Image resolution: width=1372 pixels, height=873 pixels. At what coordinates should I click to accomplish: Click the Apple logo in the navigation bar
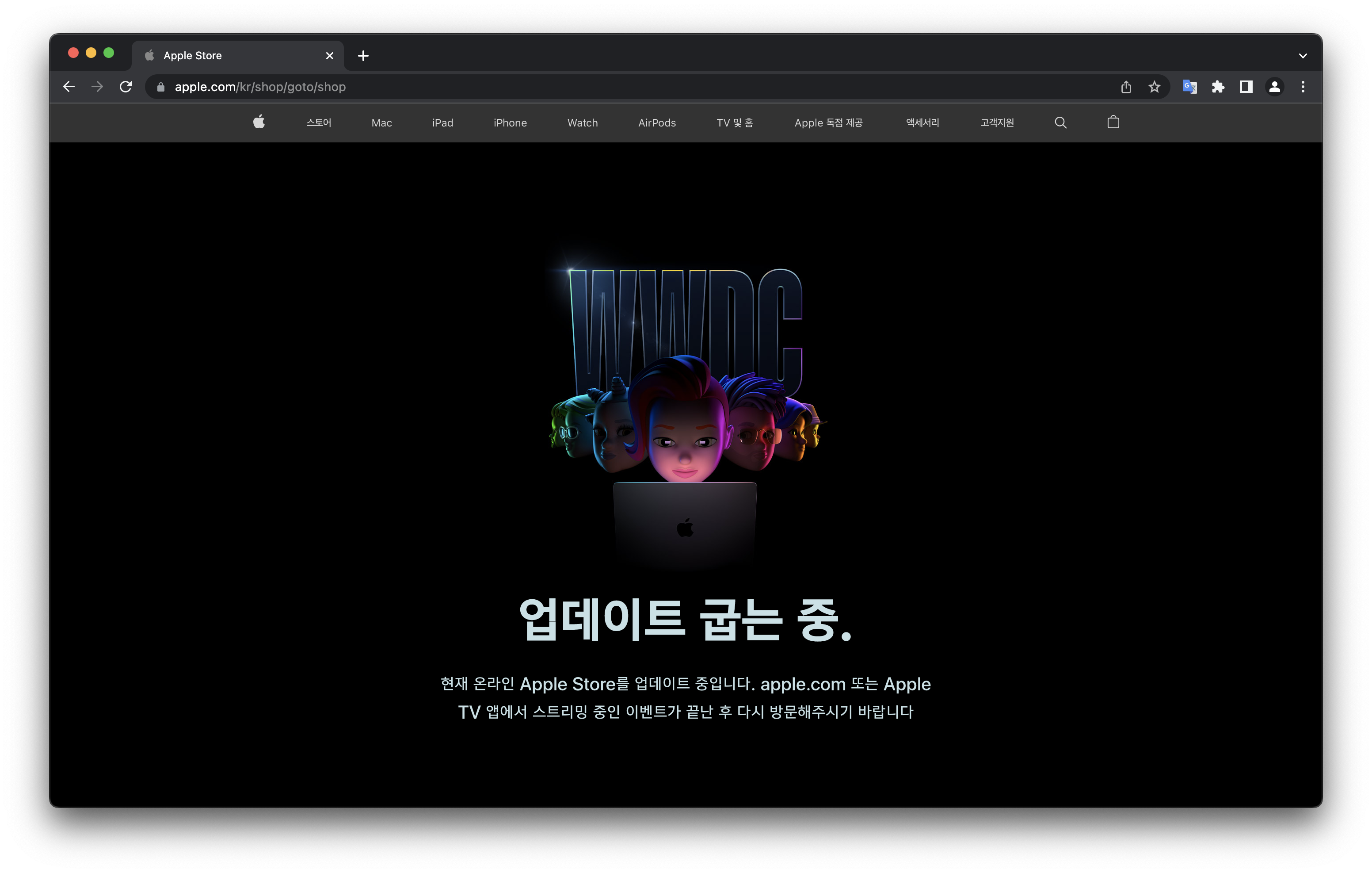(x=259, y=122)
